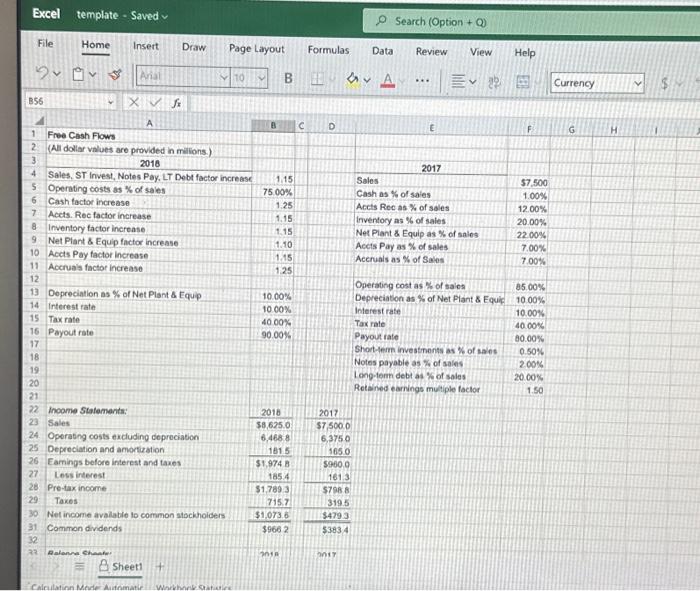Open the Data ribbon tab
The width and height of the screenshot is (700, 591).
click(383, 51)
